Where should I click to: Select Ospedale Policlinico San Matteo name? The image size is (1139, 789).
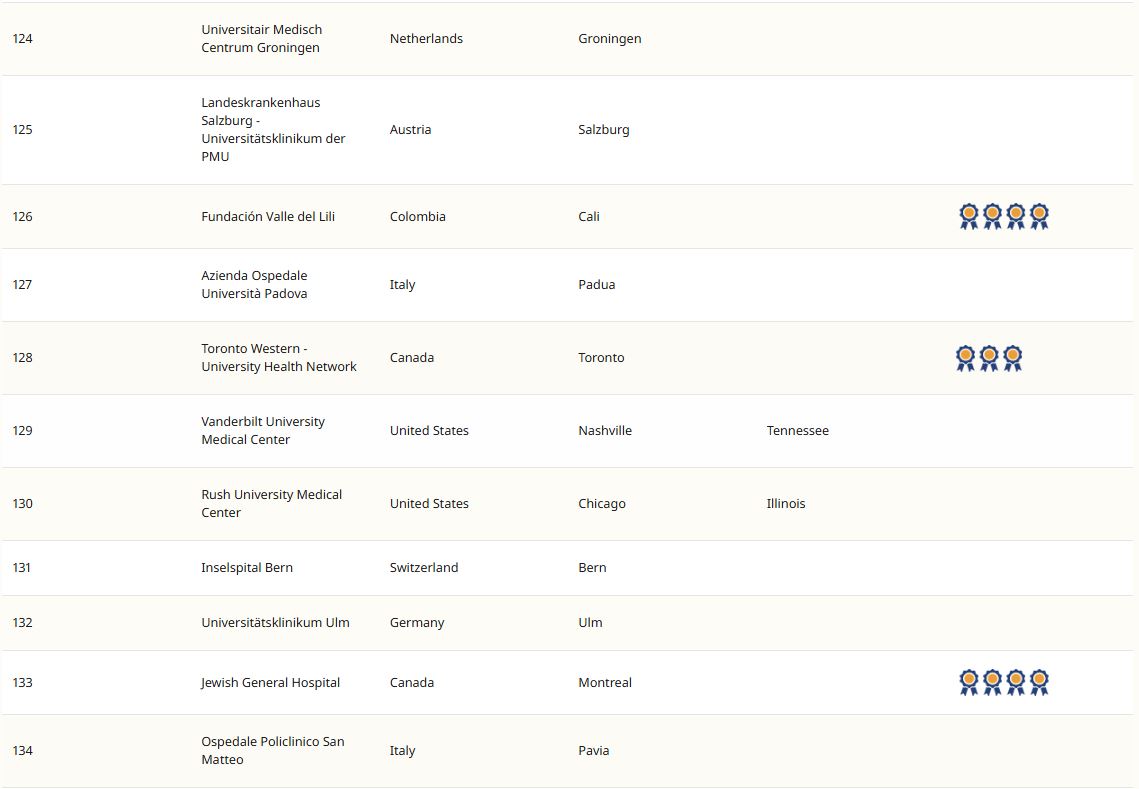272,751
